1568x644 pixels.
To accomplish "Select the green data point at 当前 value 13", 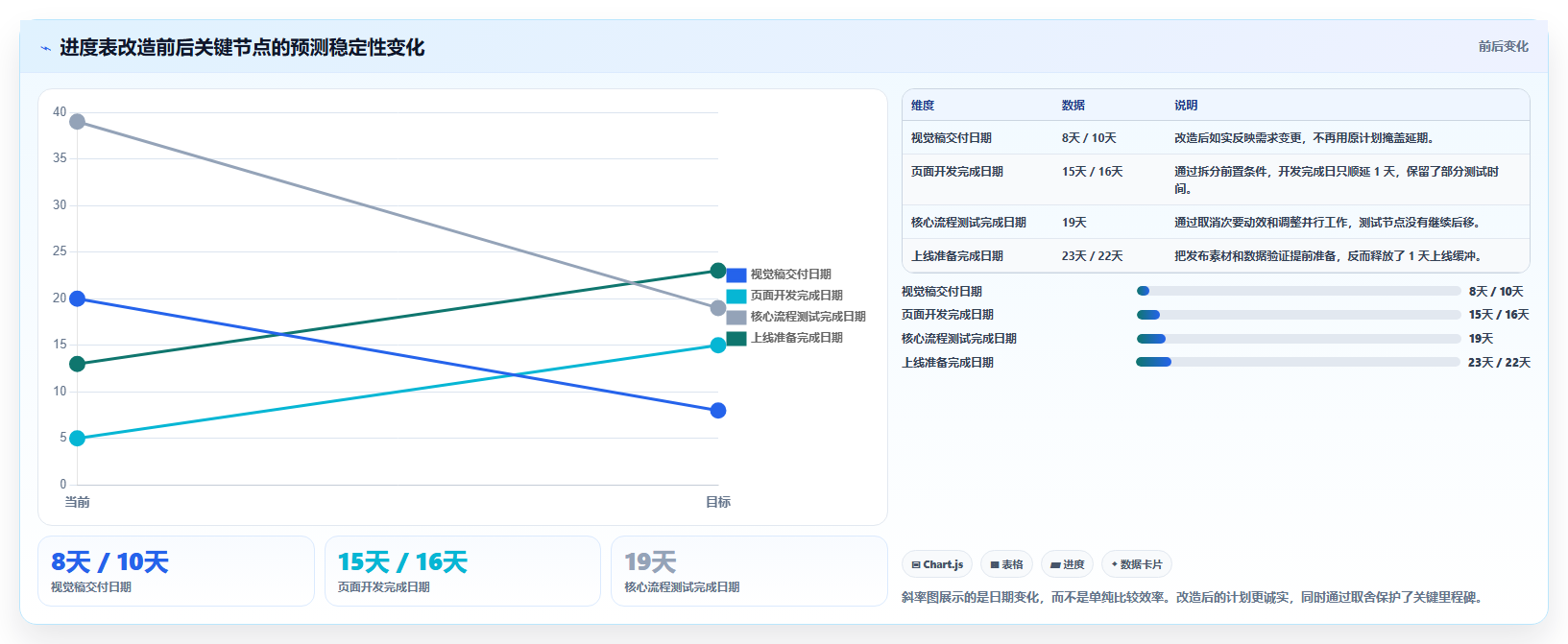I will coord(78,364).
